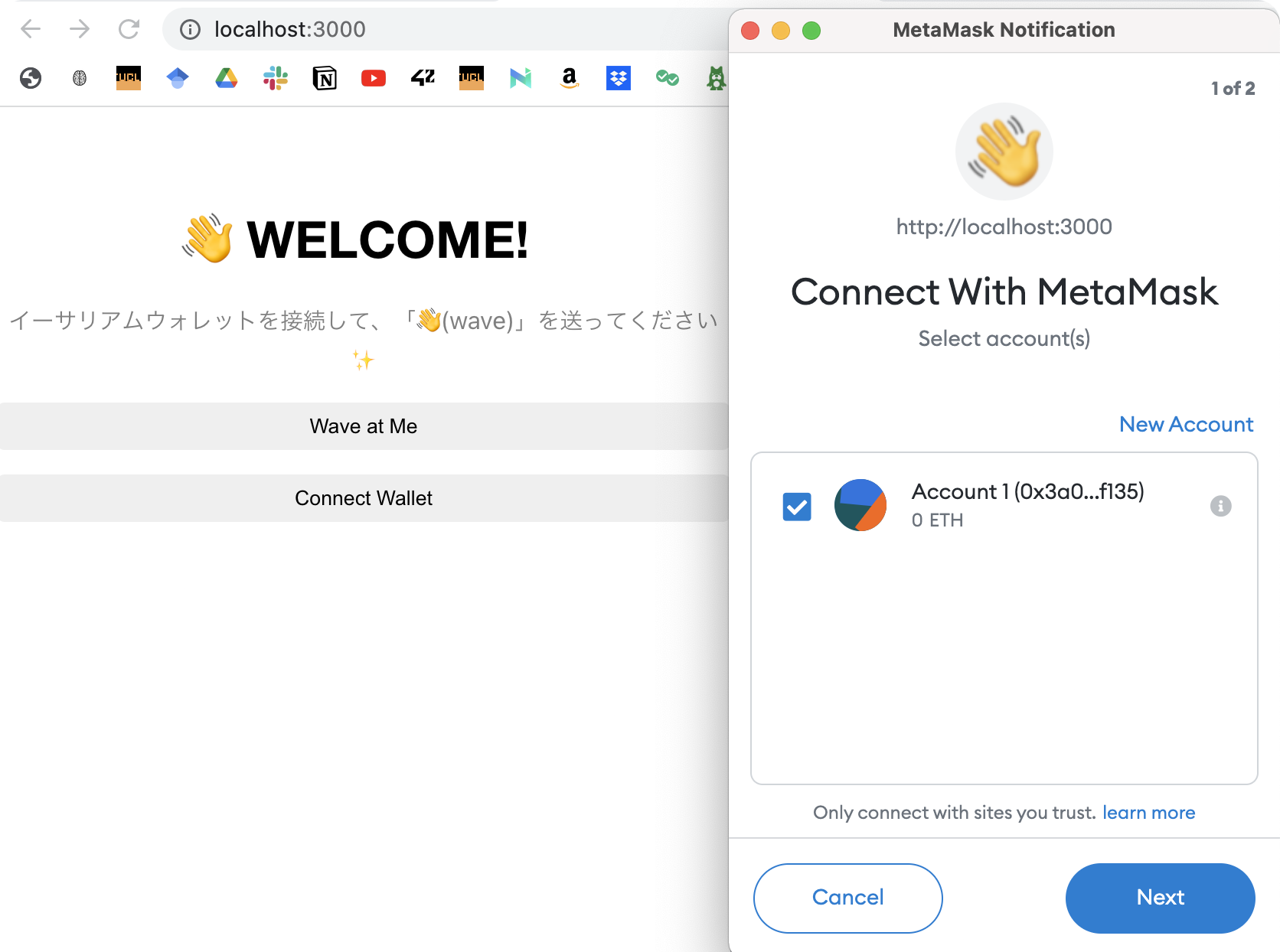Go back with the browser back arrow

(31, 29)
